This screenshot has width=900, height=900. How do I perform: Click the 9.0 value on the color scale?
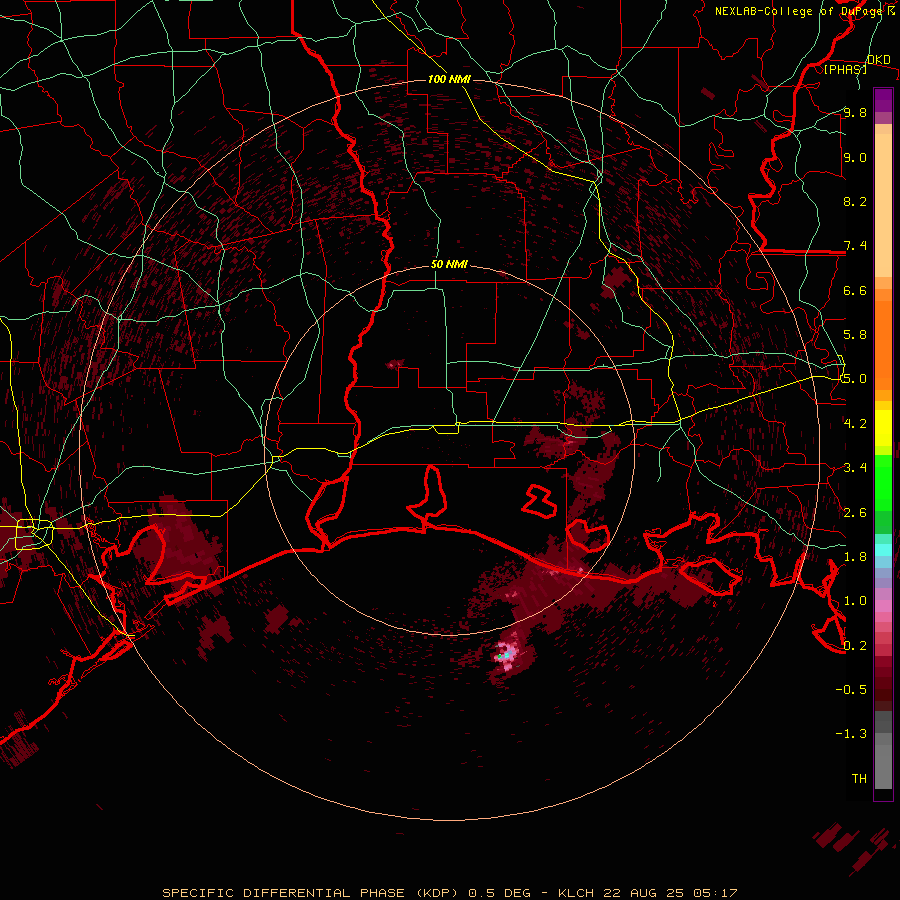point(855,157)
